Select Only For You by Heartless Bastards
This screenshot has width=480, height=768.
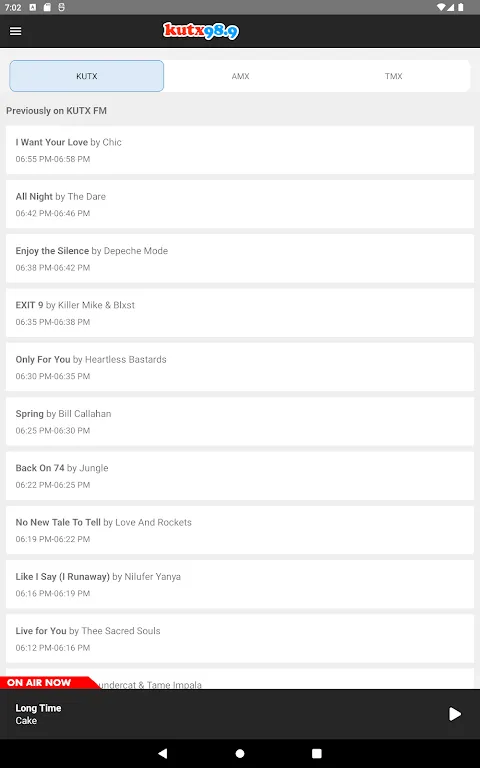240,367
